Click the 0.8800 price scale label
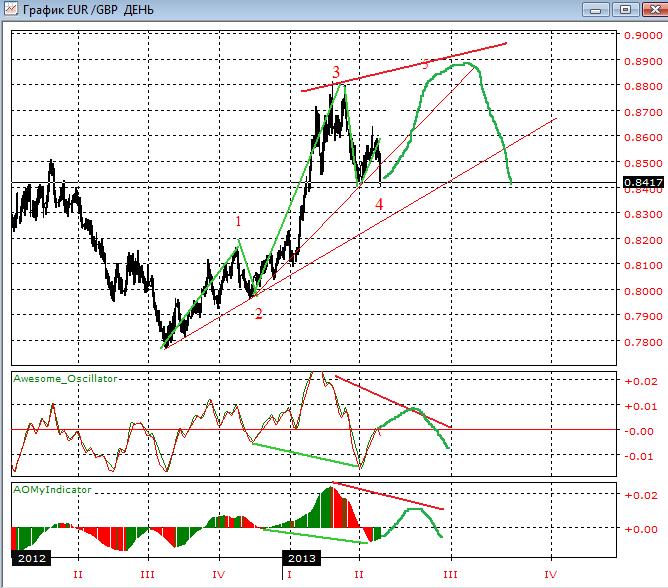668x588 pixels. coord(643,86)
